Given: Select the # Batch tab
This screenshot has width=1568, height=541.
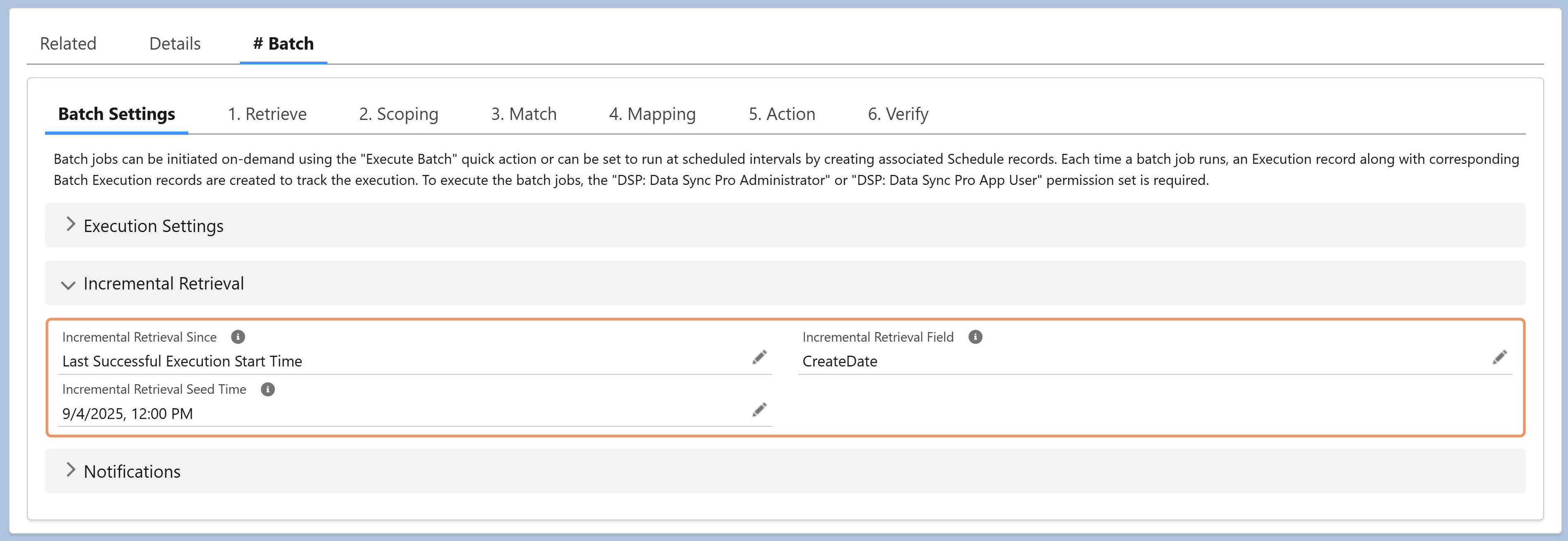Looking at the screenshot, I should pos(283,44).
